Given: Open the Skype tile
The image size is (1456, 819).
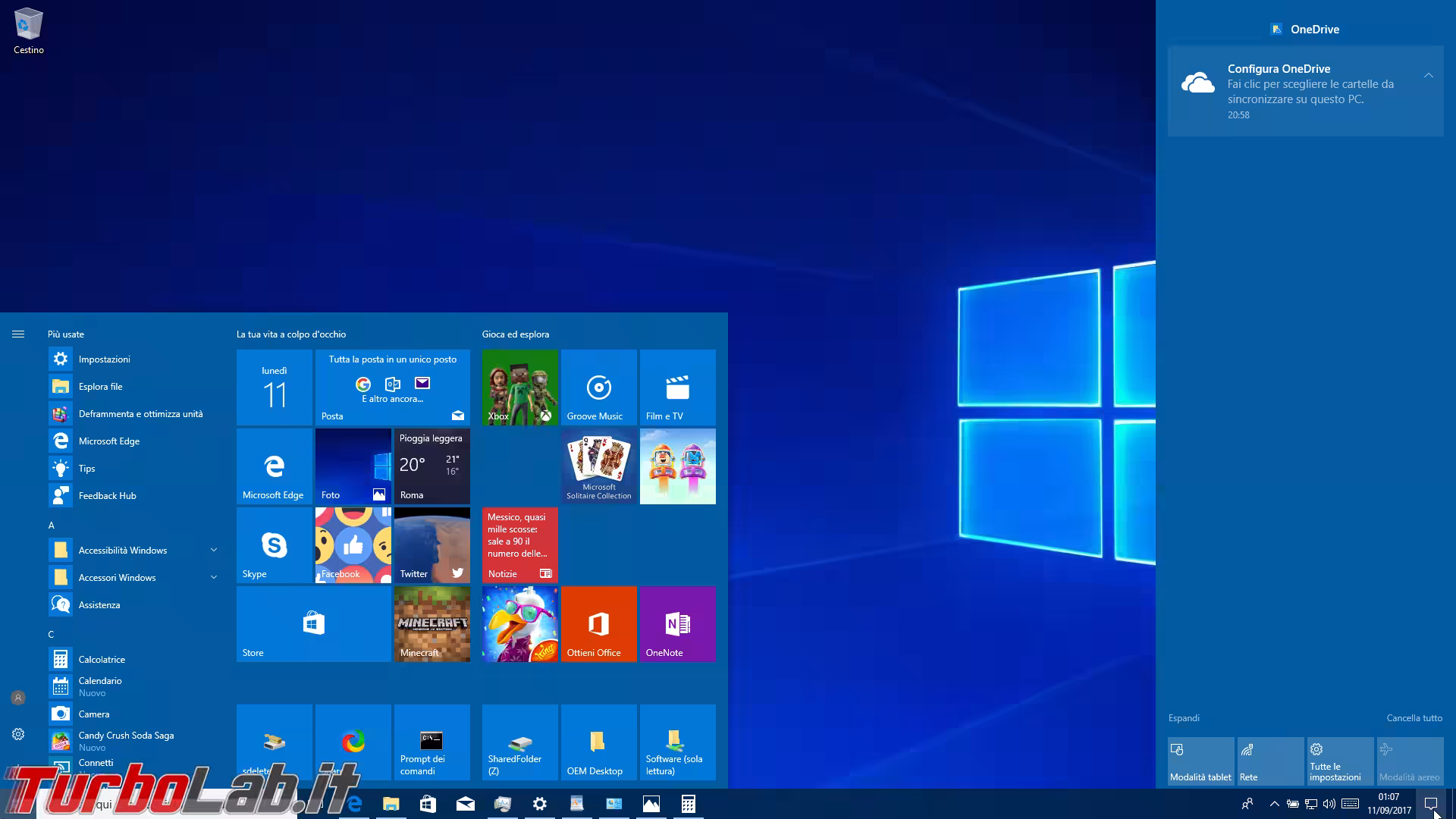Looking at the screenshot, I should click(274, 544).
